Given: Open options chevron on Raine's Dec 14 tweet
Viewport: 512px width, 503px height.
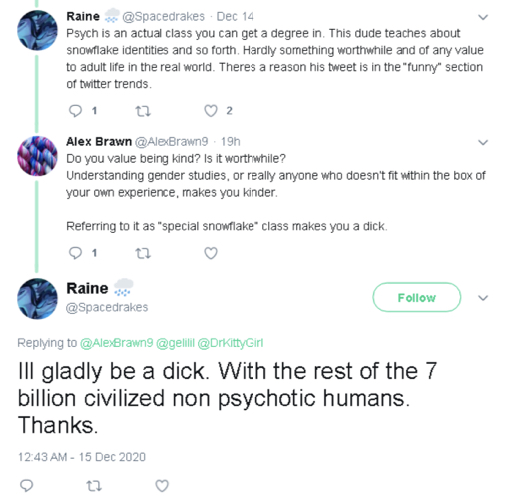Looking at the screenshot, I should 483,17.
